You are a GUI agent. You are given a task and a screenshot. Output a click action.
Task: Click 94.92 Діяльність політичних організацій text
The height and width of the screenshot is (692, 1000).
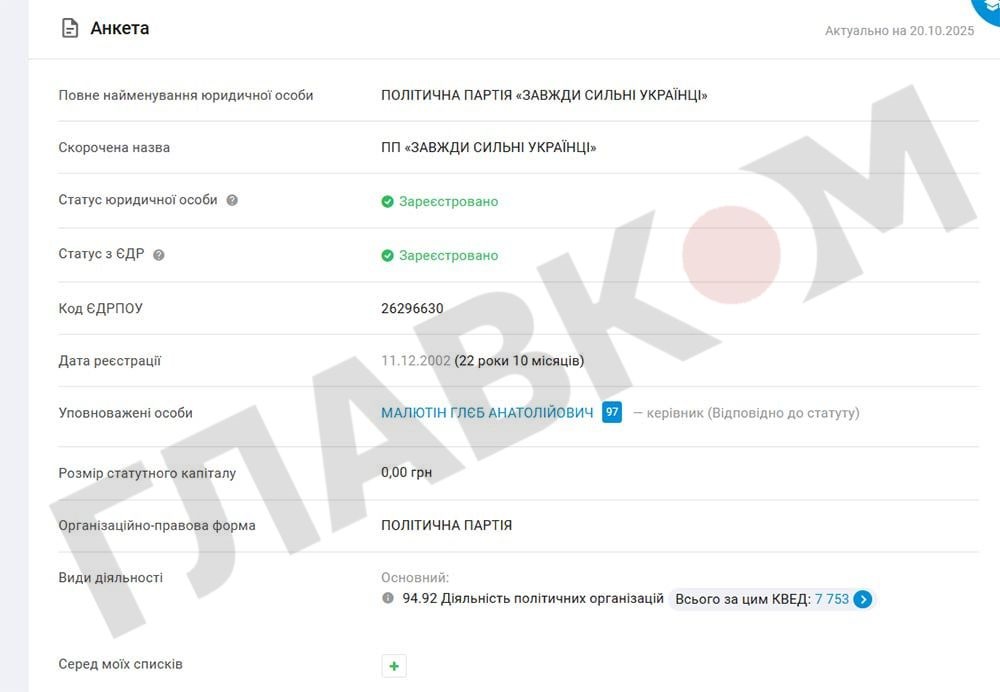point(533,598)
